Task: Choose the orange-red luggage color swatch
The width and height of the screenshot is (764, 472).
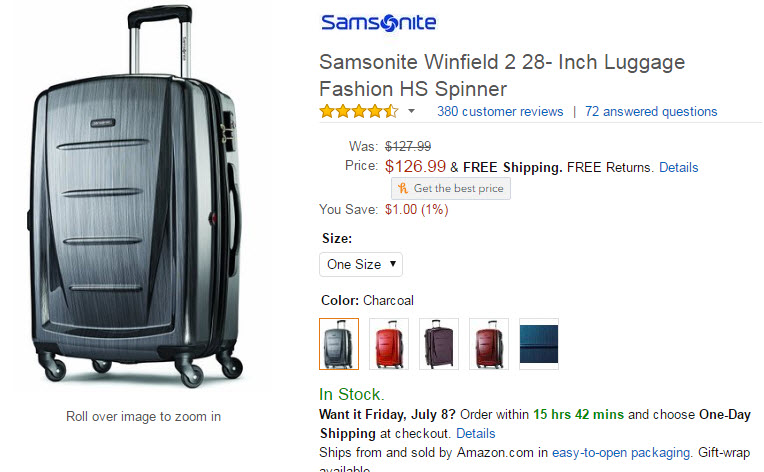Action: (389, 344)
